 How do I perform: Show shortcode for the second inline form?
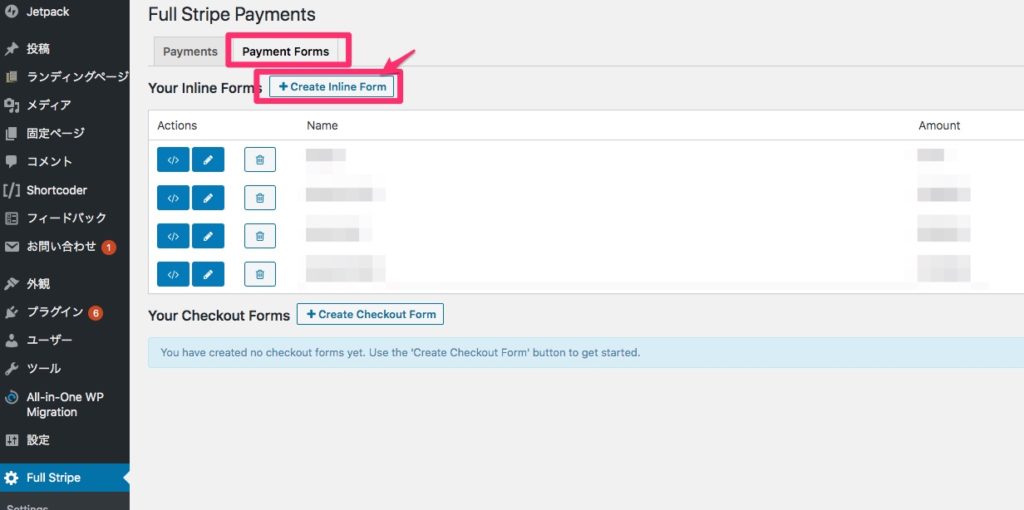[173, 198]
